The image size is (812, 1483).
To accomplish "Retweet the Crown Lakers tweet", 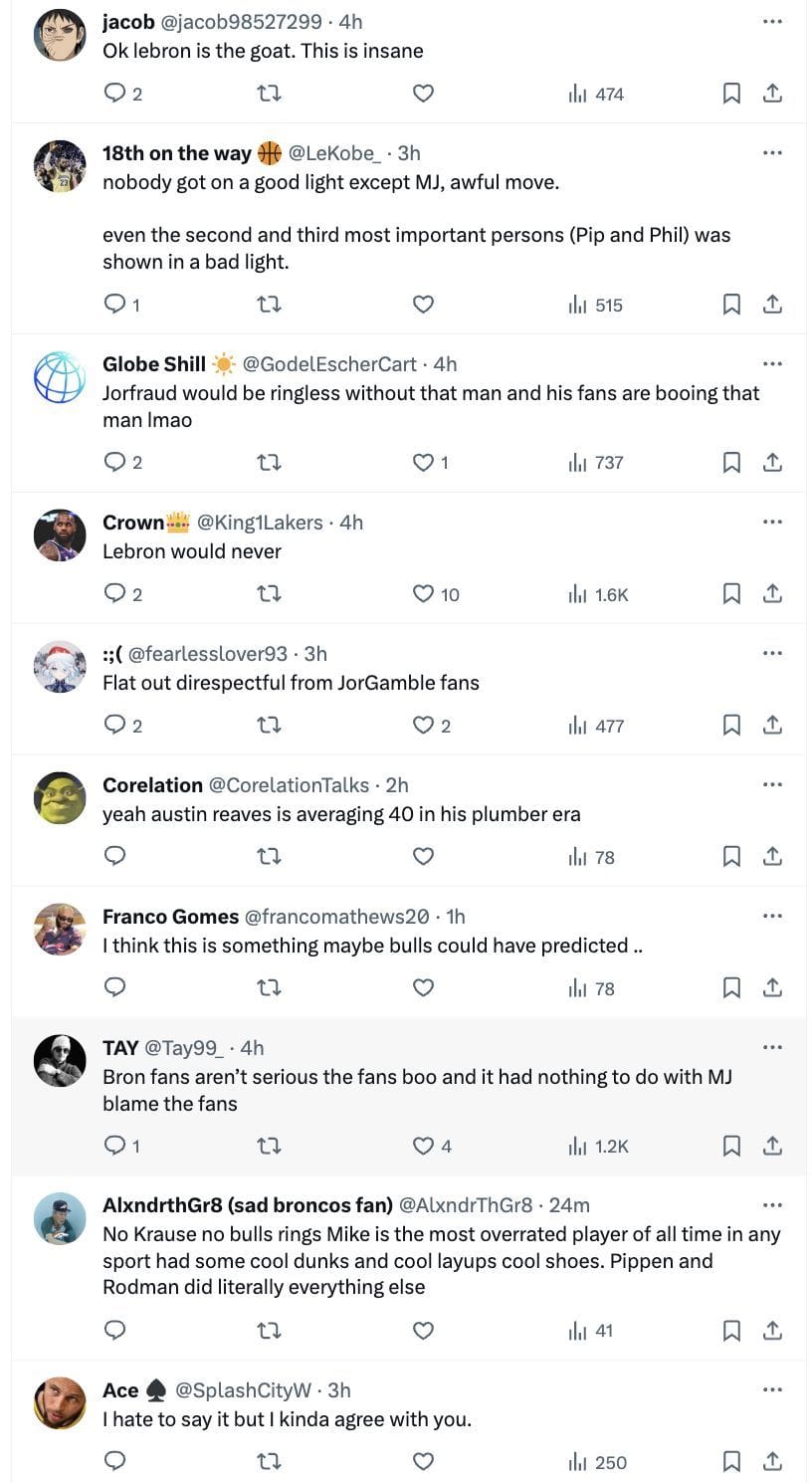I will point(269,594).
